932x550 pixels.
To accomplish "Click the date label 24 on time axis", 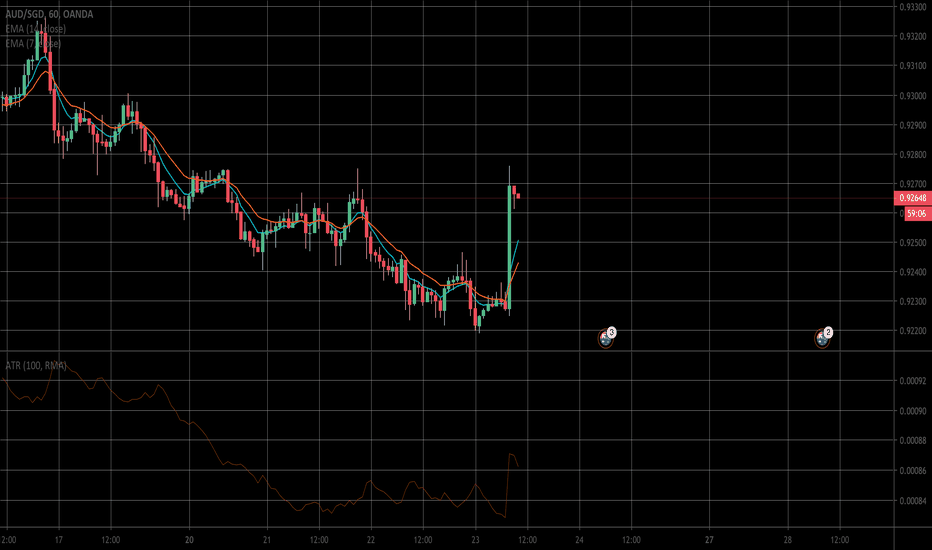I will pos(580,540).
